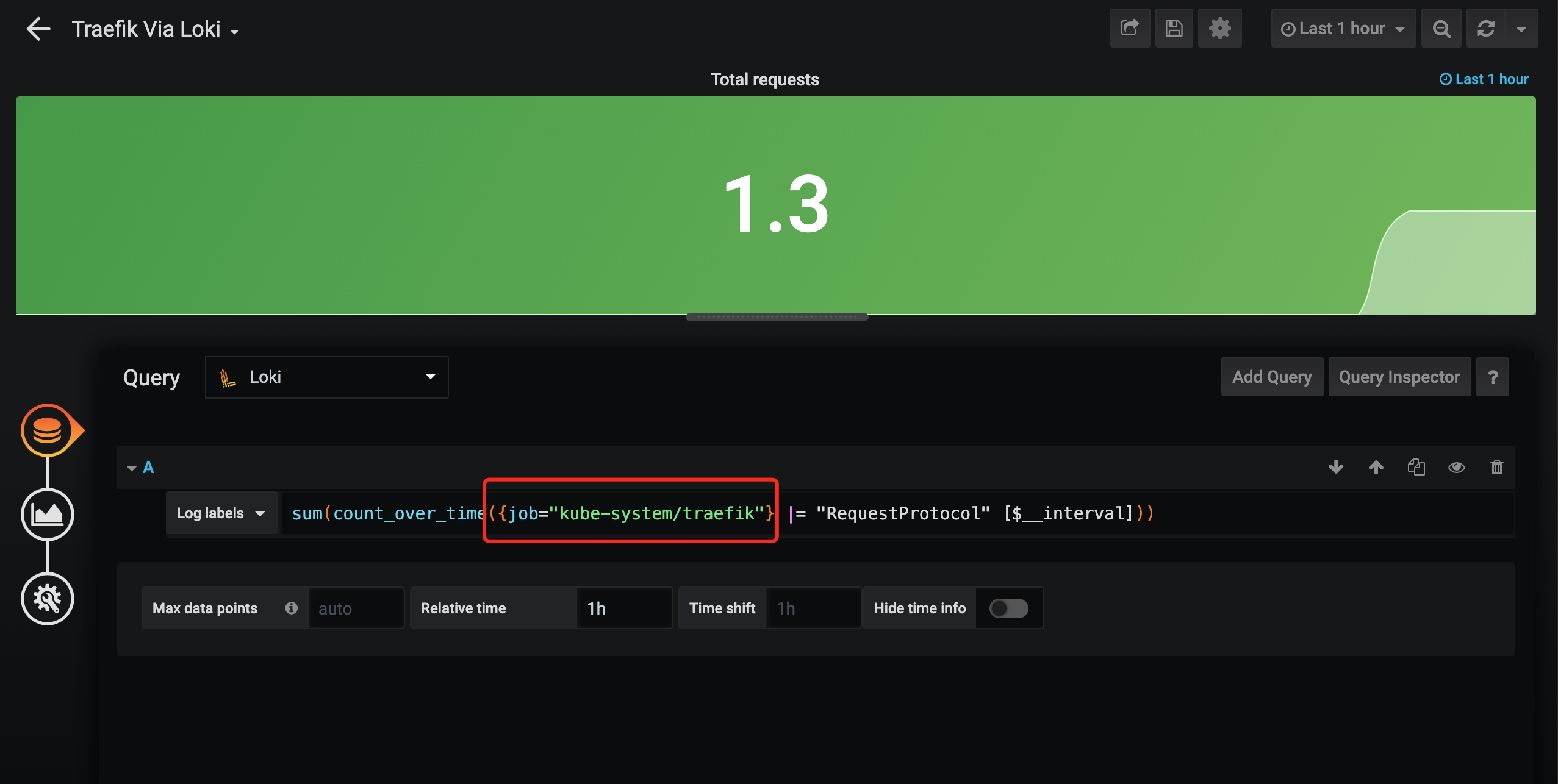Grab the panel resize handle below the graph

pyautogui.click(x=777, y=316)
